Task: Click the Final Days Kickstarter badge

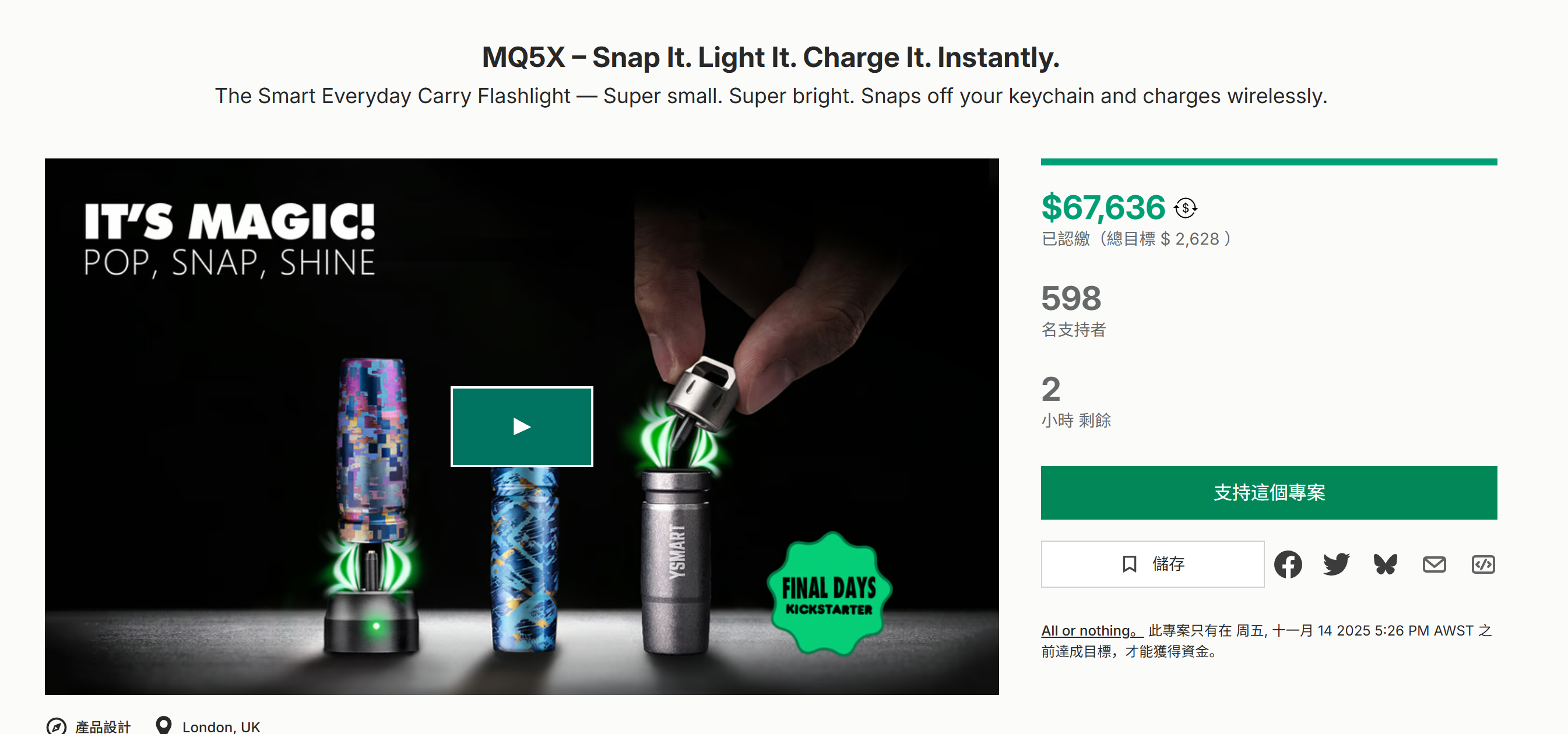Action: [x=829, y=594]
